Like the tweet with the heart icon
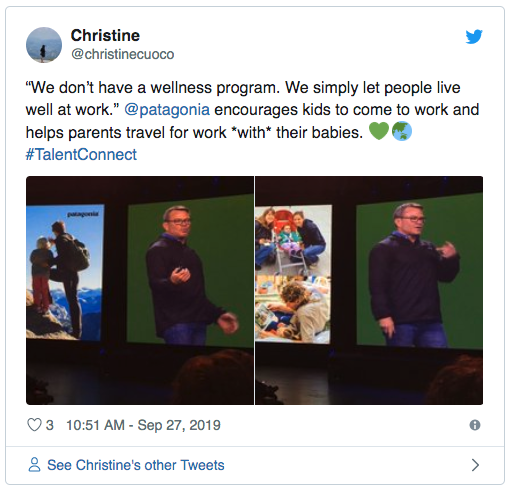512x489 pixels. (x=34, y=425)
